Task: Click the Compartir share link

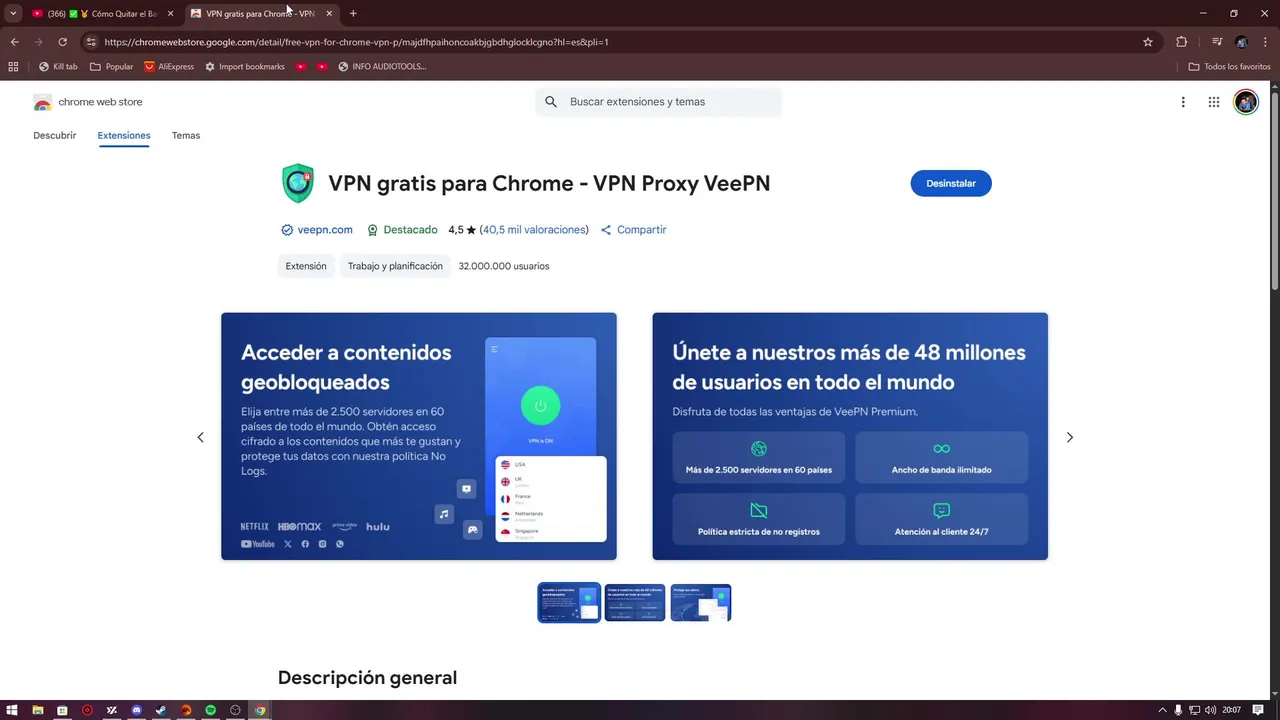Action: click(x=633, y=230)
